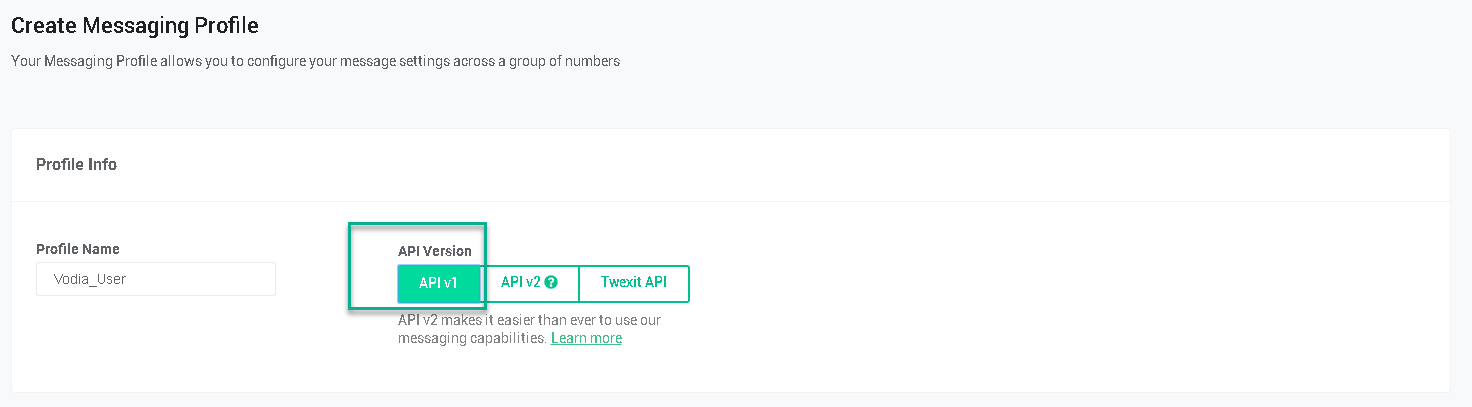Viewport: 1472px width, 407px height.
Task: Activate the Twexit API segmented button
Action: [634, 283]
